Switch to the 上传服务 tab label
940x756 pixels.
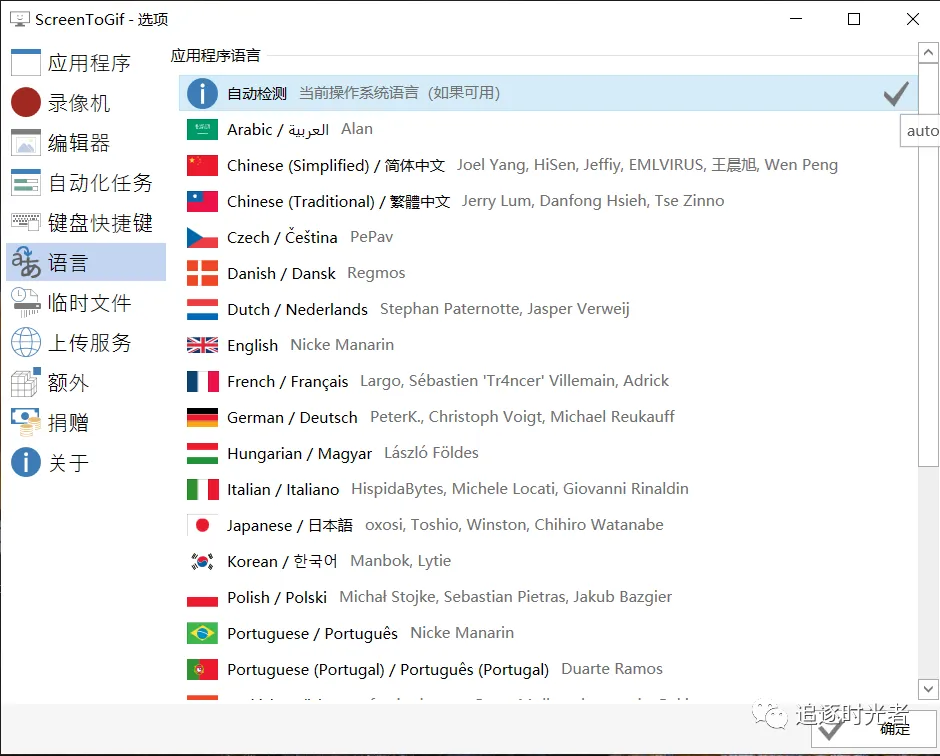point(89,343)
